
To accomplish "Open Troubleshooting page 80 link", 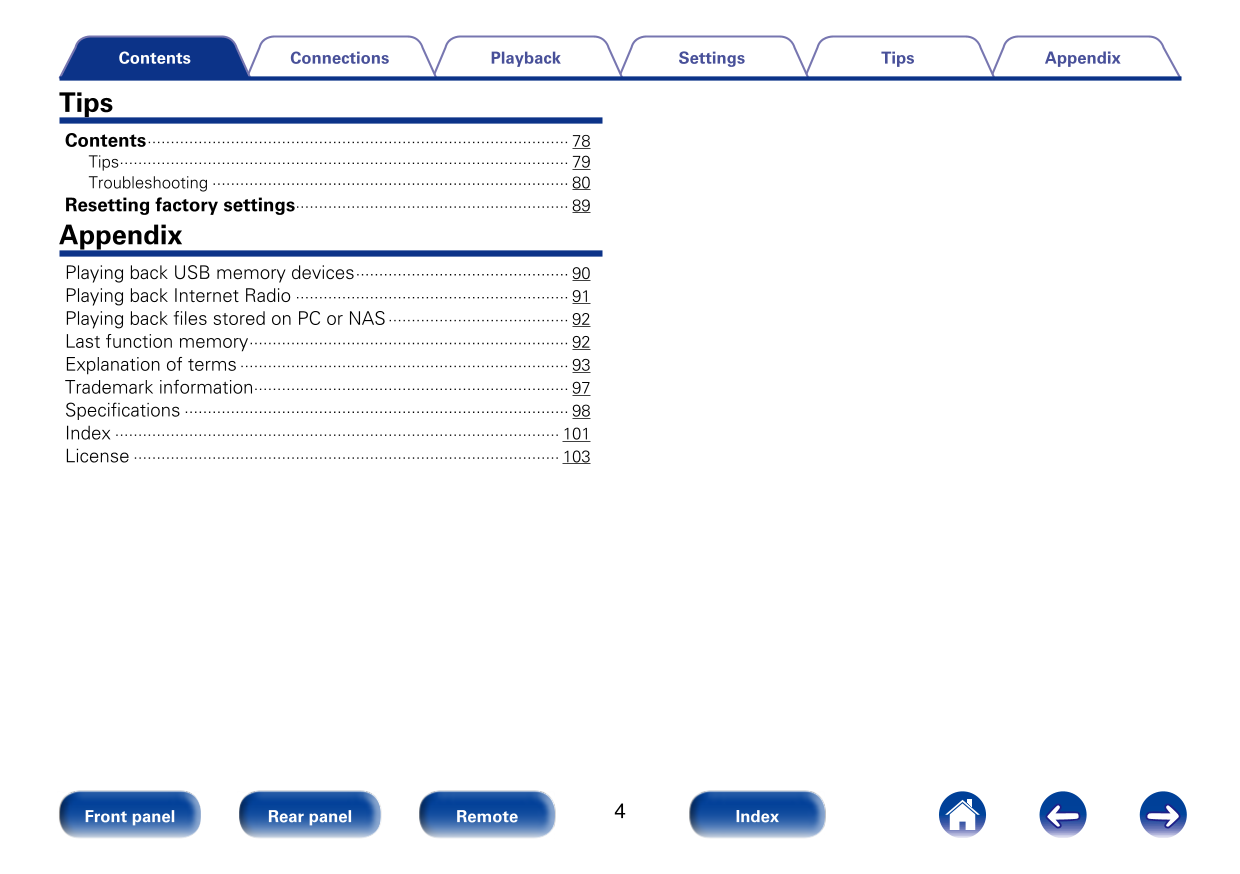I will point(581,183).
